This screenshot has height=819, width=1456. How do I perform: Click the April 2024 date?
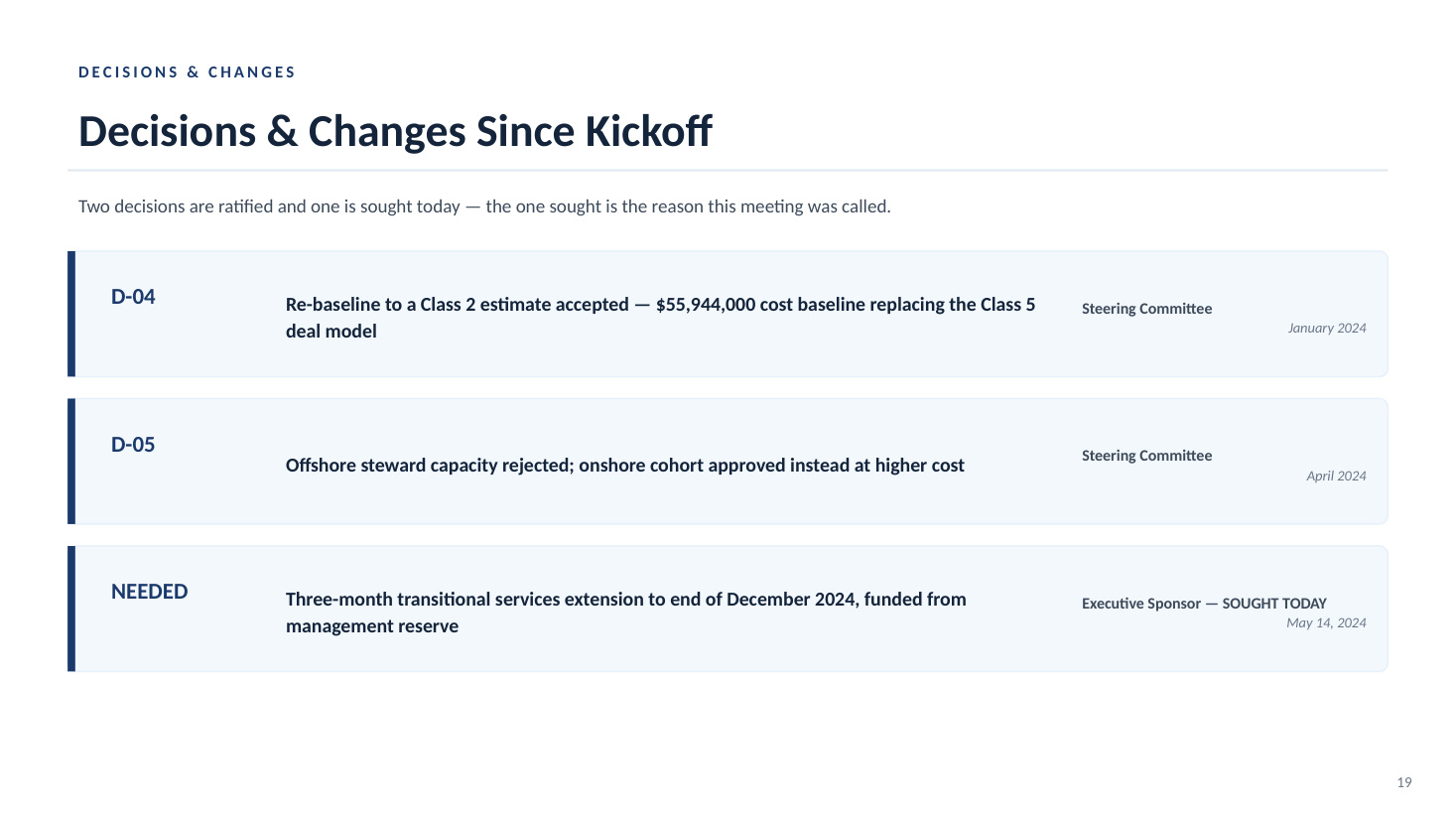(x=1336, y=477)
